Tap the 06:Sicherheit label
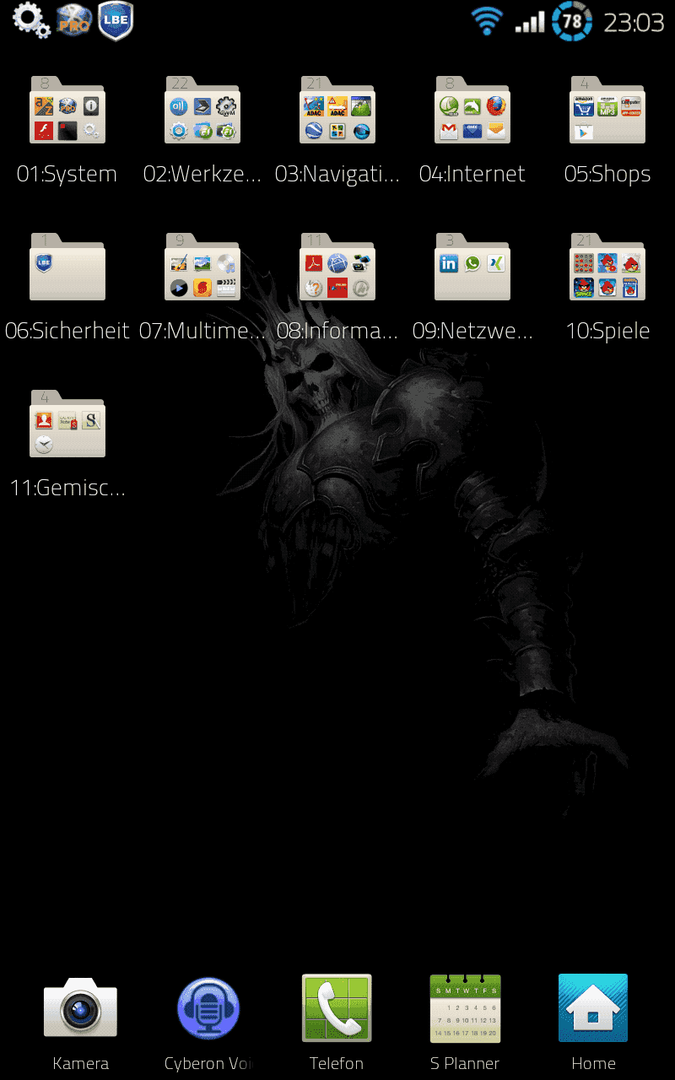The image size is (675, 1080). click(67, 331)
